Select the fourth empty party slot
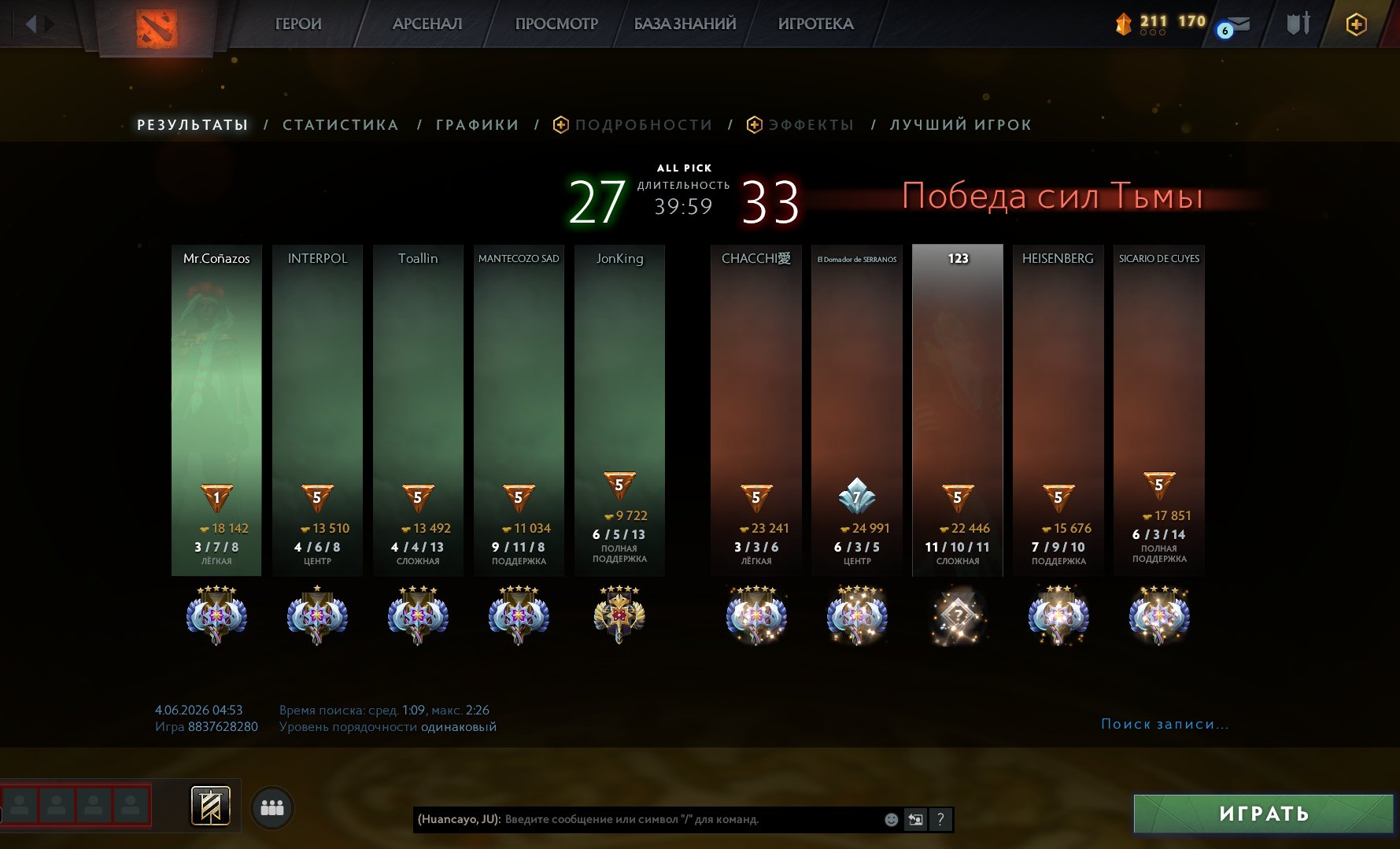Viewport: 1400px width, 849px height. click(131, 805)
